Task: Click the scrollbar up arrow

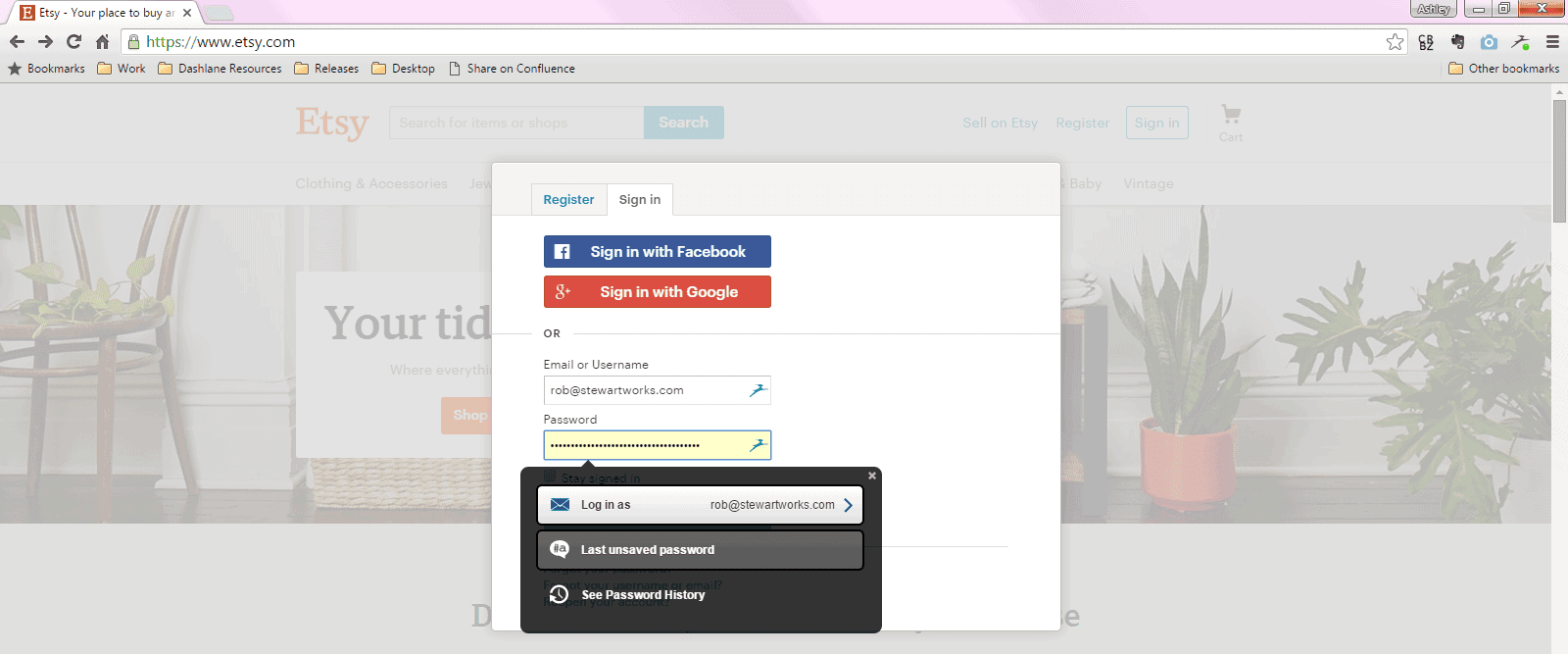Action: pyautogui.click(x=1559, y=92)
